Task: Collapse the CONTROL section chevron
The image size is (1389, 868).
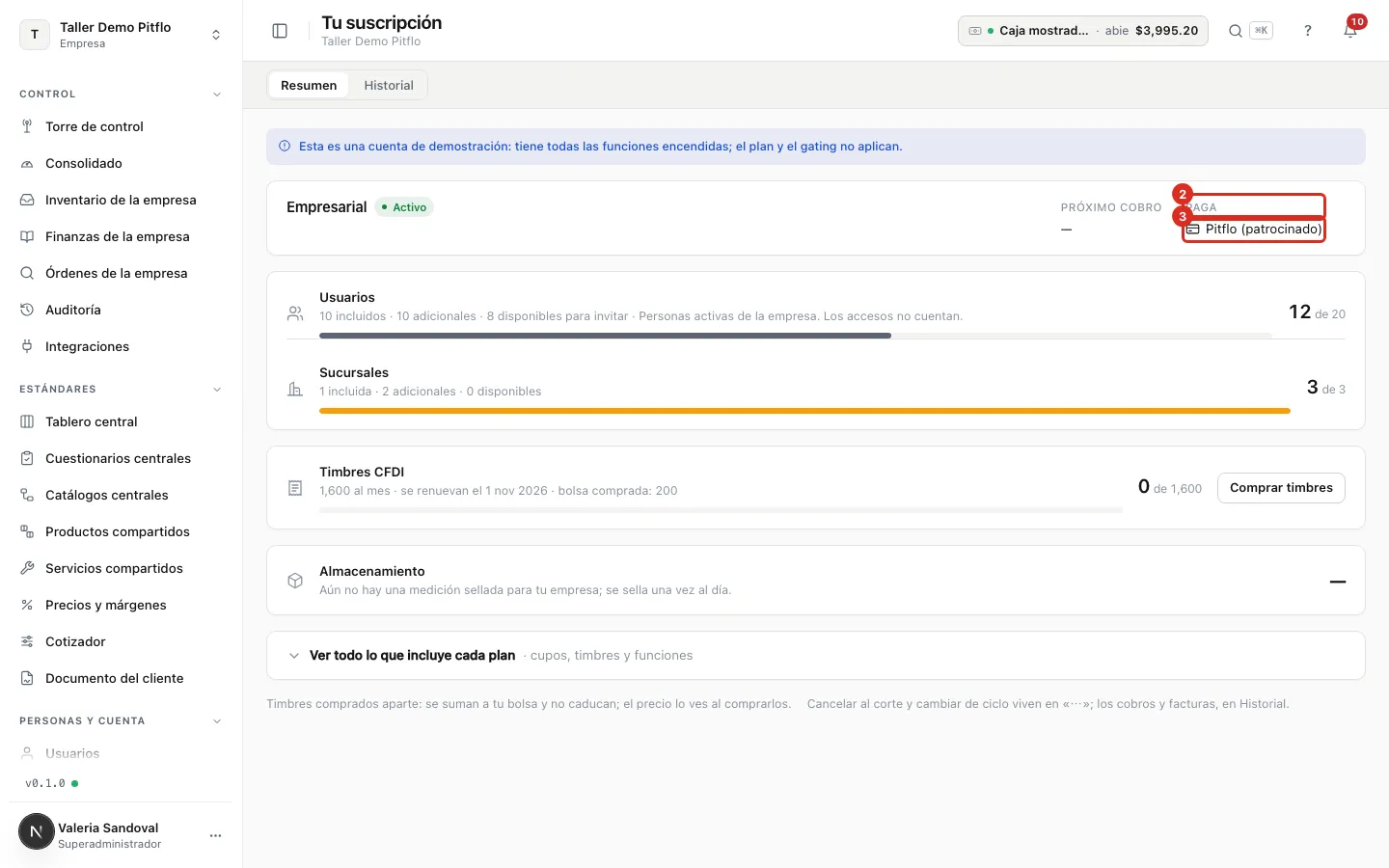Action: pyautogui.click(x=217, y=95)
